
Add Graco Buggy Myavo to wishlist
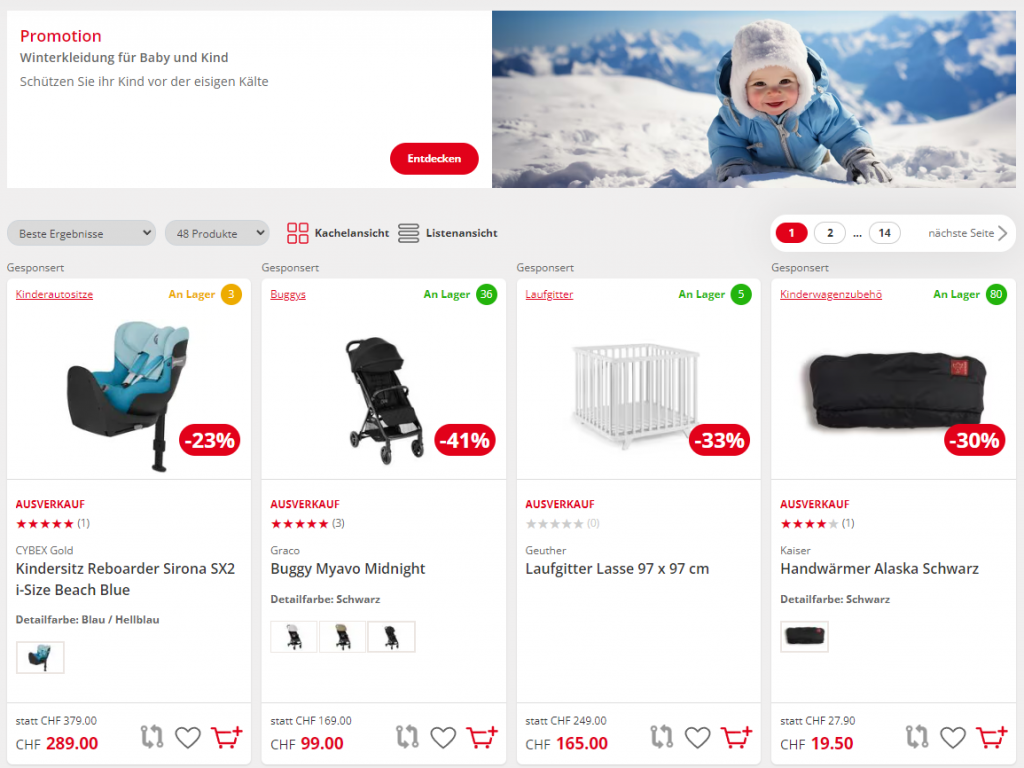443,737
